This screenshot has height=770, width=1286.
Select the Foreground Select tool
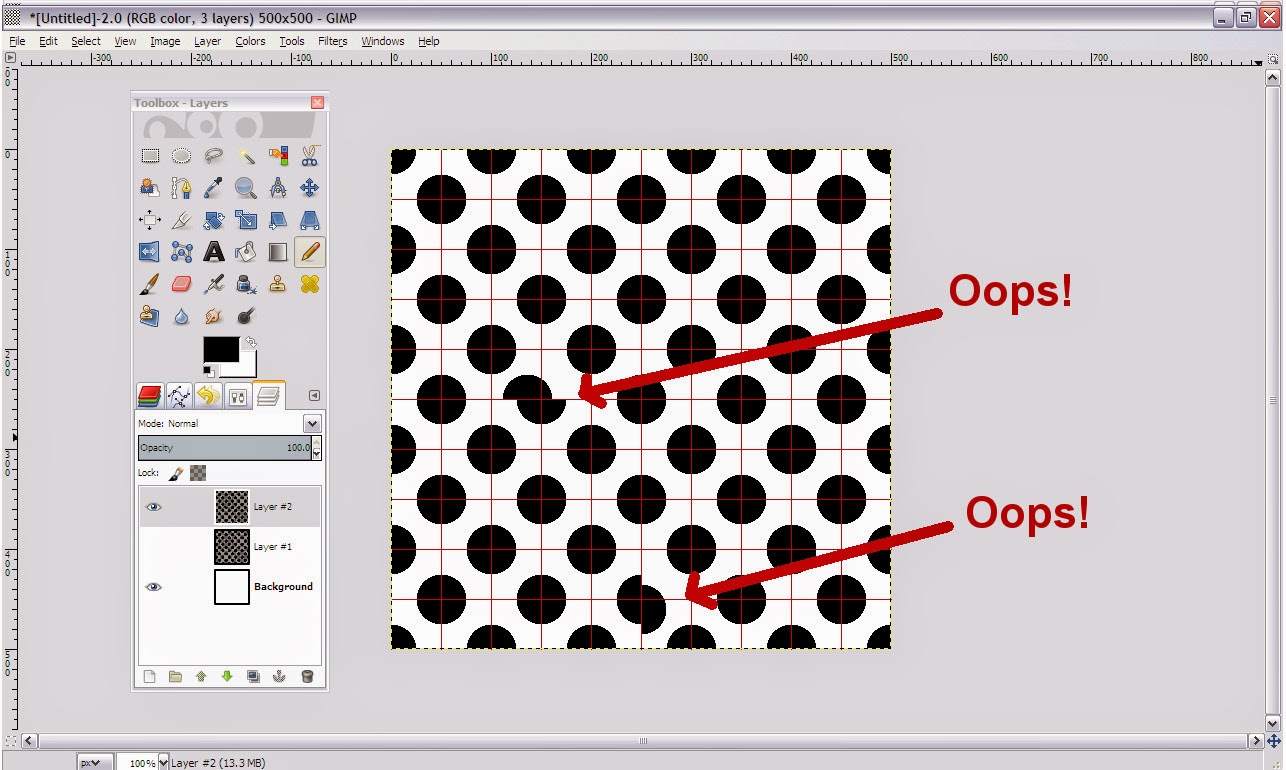click(150, 187)
